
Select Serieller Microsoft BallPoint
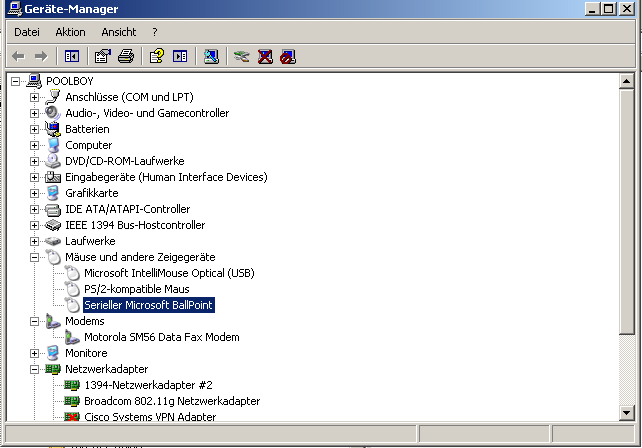[149, 305]
